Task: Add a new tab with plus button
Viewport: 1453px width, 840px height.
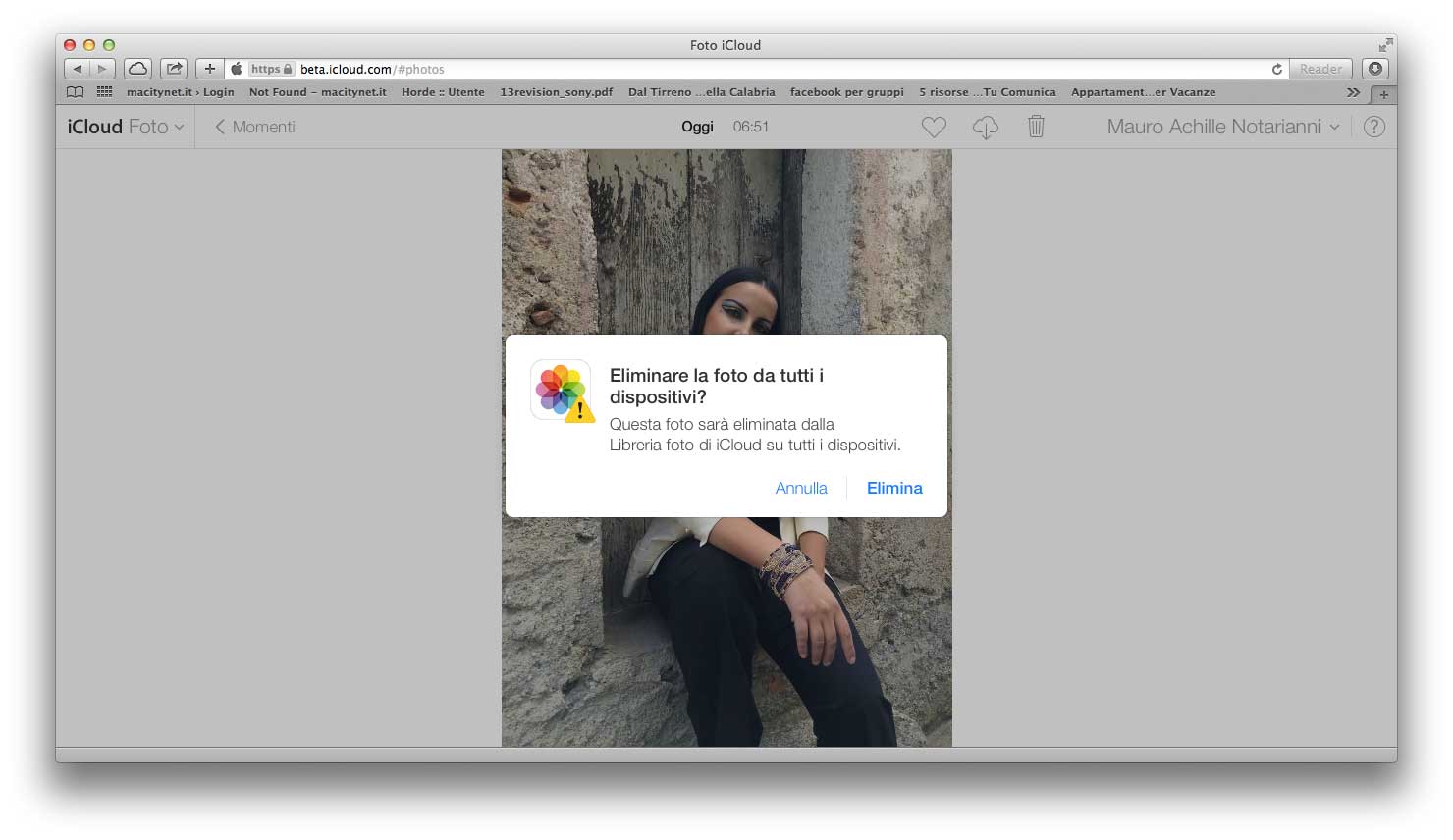Action: tap(1384, 94)
